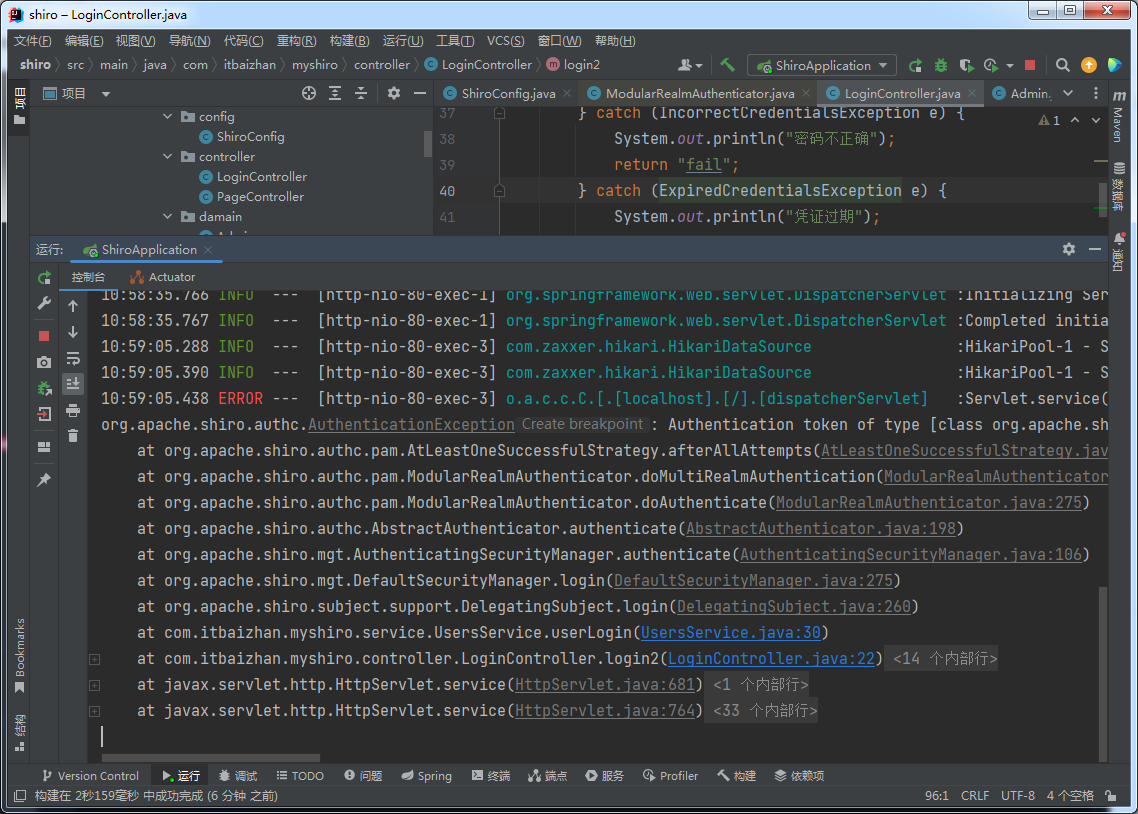Click the project tree scrollbar
Viewport: 1138px width, 814px height.
[427, 144]
